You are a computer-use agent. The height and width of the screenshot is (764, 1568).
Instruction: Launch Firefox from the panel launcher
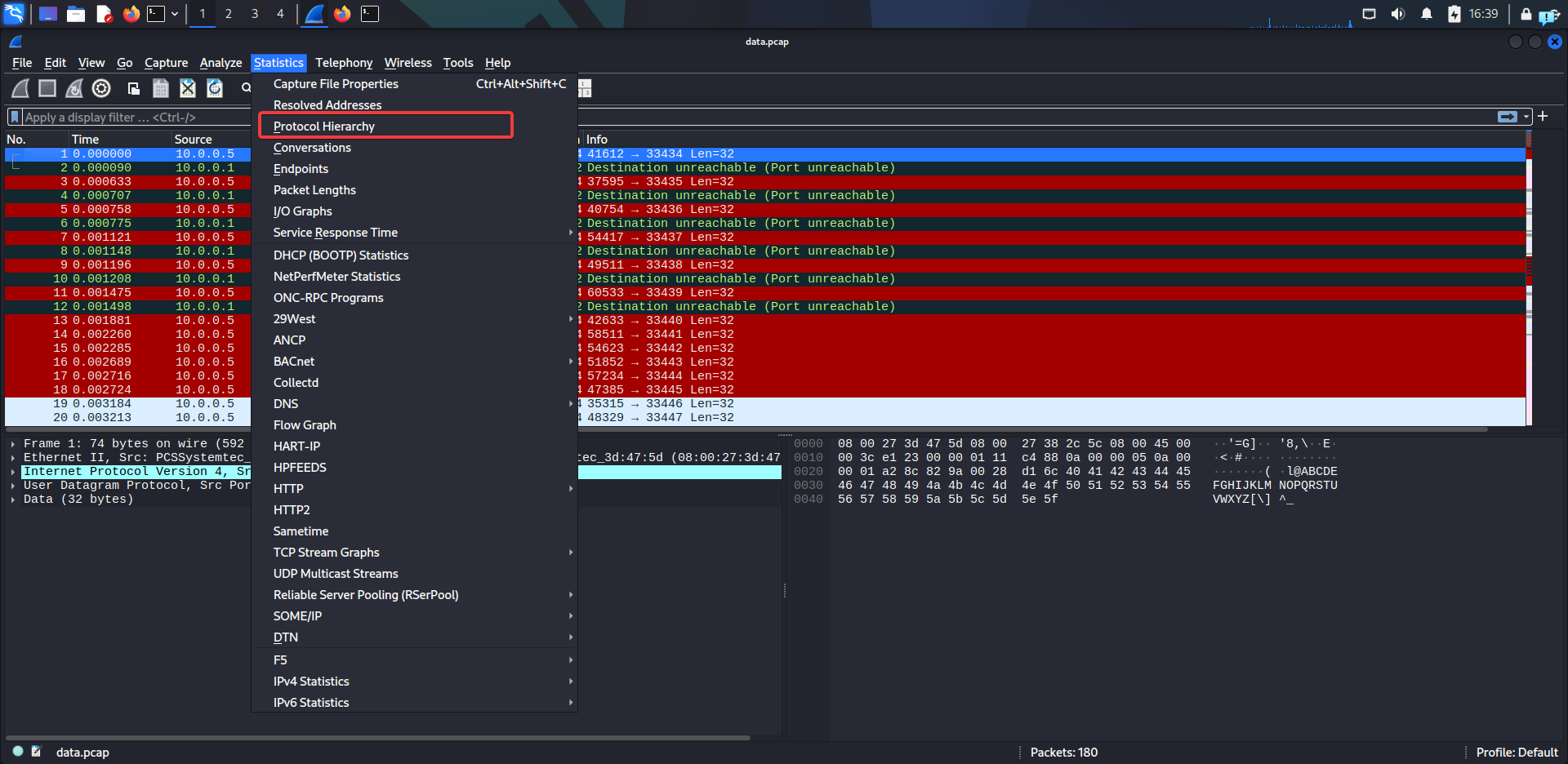click(131, 14)
